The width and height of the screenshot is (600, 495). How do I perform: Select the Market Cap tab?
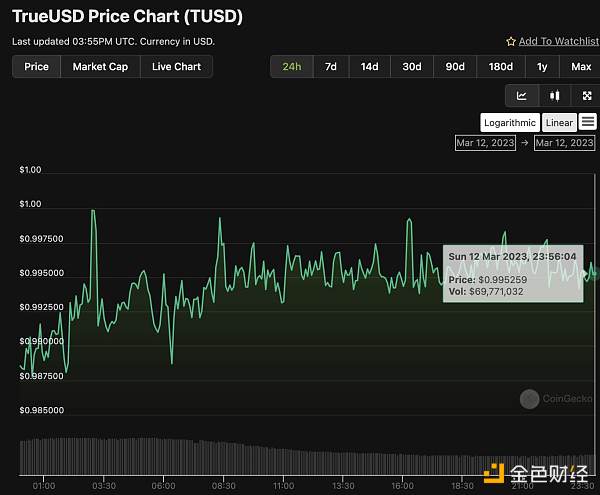point(100,67)
